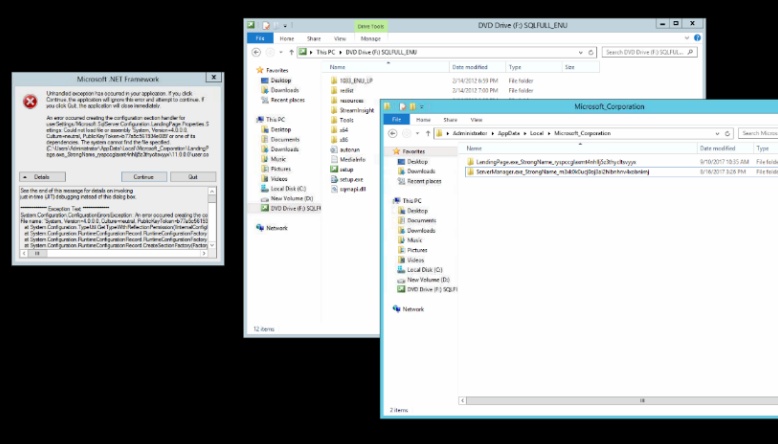This screenshot has height=444, width=778.
Task: Expand ribbon chevron in DVD Drive window
Action: tap(687, 38)
